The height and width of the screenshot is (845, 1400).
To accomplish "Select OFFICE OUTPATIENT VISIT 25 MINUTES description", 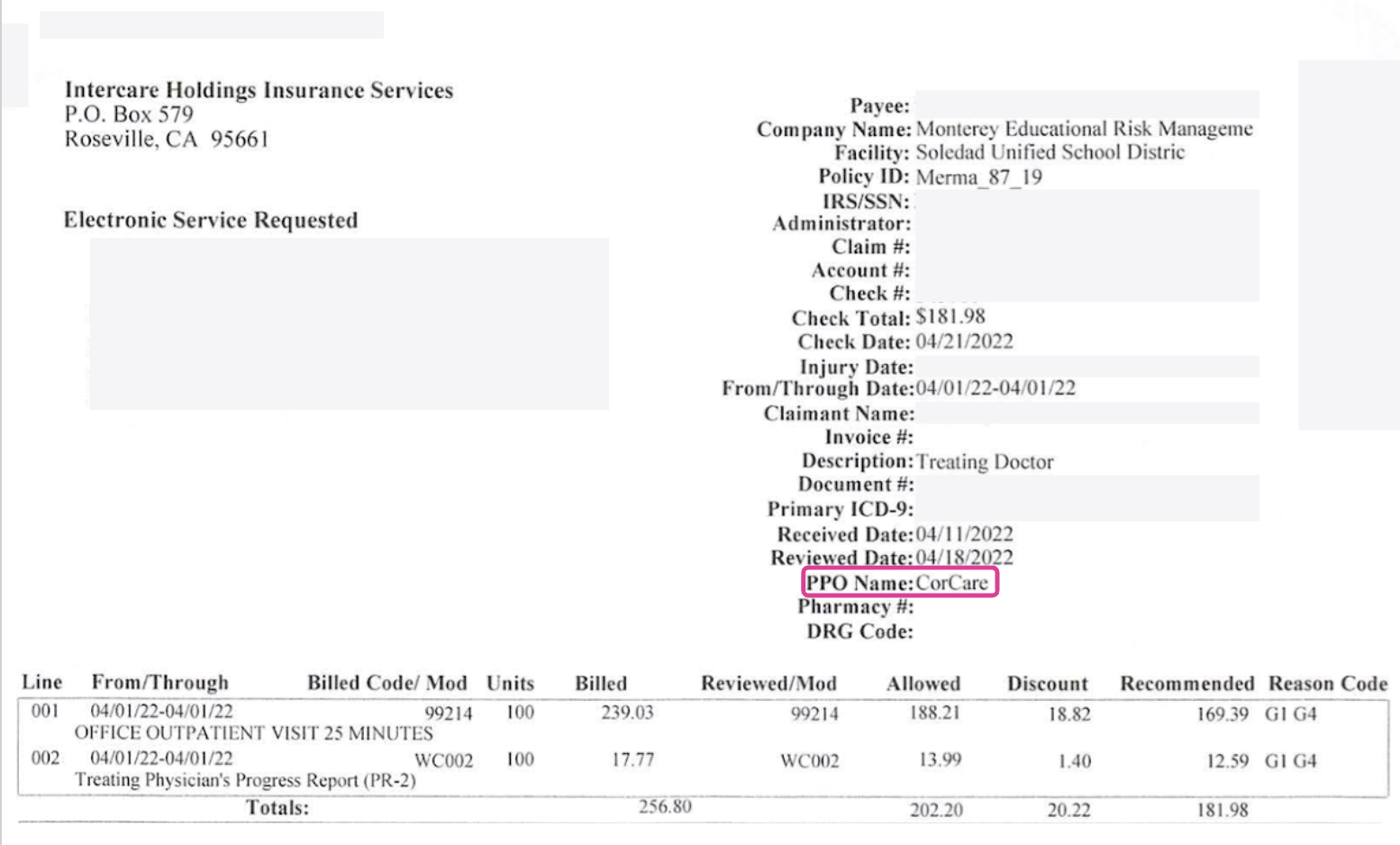I will point(254,733).
